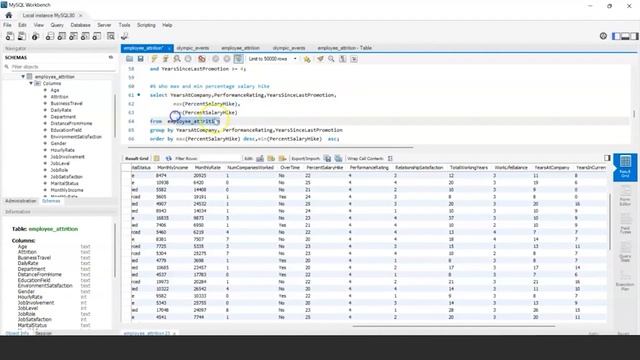Screen dimensions: 640x360
Task: Go to the home screen icon
Action: tap(9, 15)
